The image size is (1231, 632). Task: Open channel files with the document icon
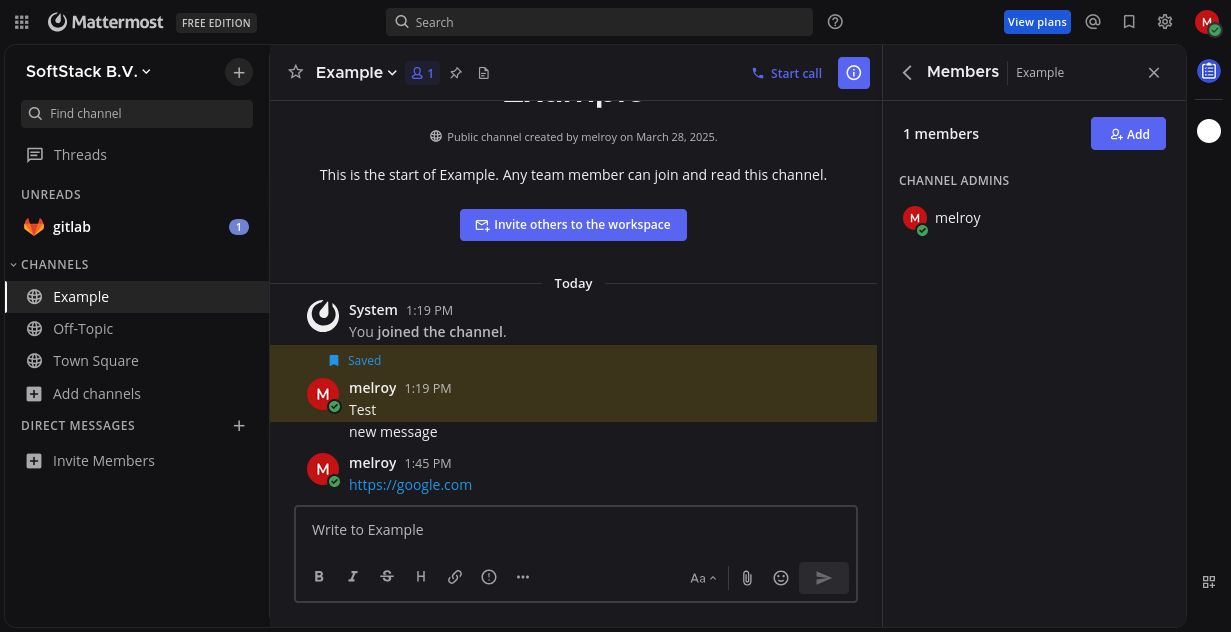click(x=484, y=72)
